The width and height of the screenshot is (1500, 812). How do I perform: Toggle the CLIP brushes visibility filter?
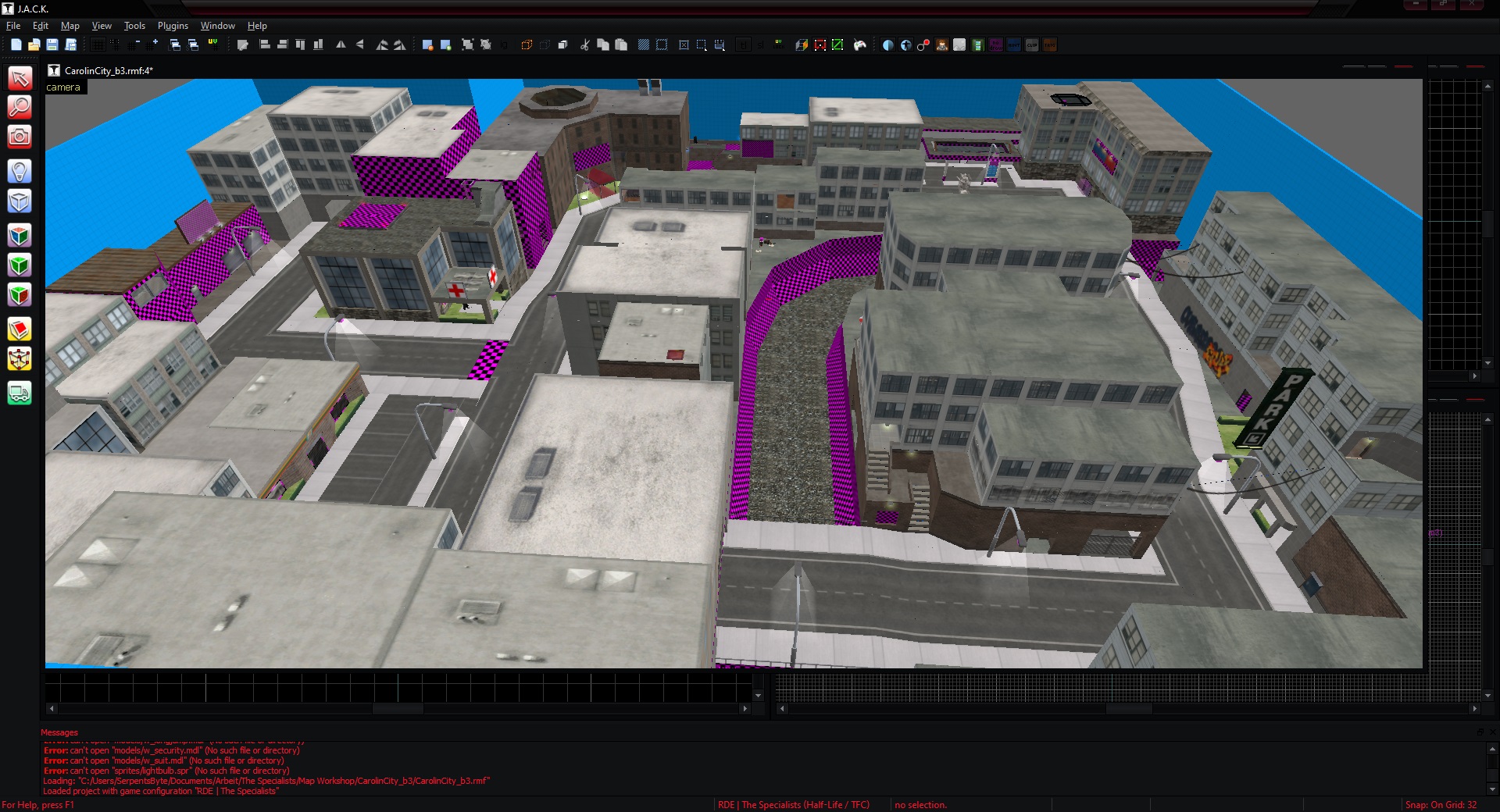1032,45
